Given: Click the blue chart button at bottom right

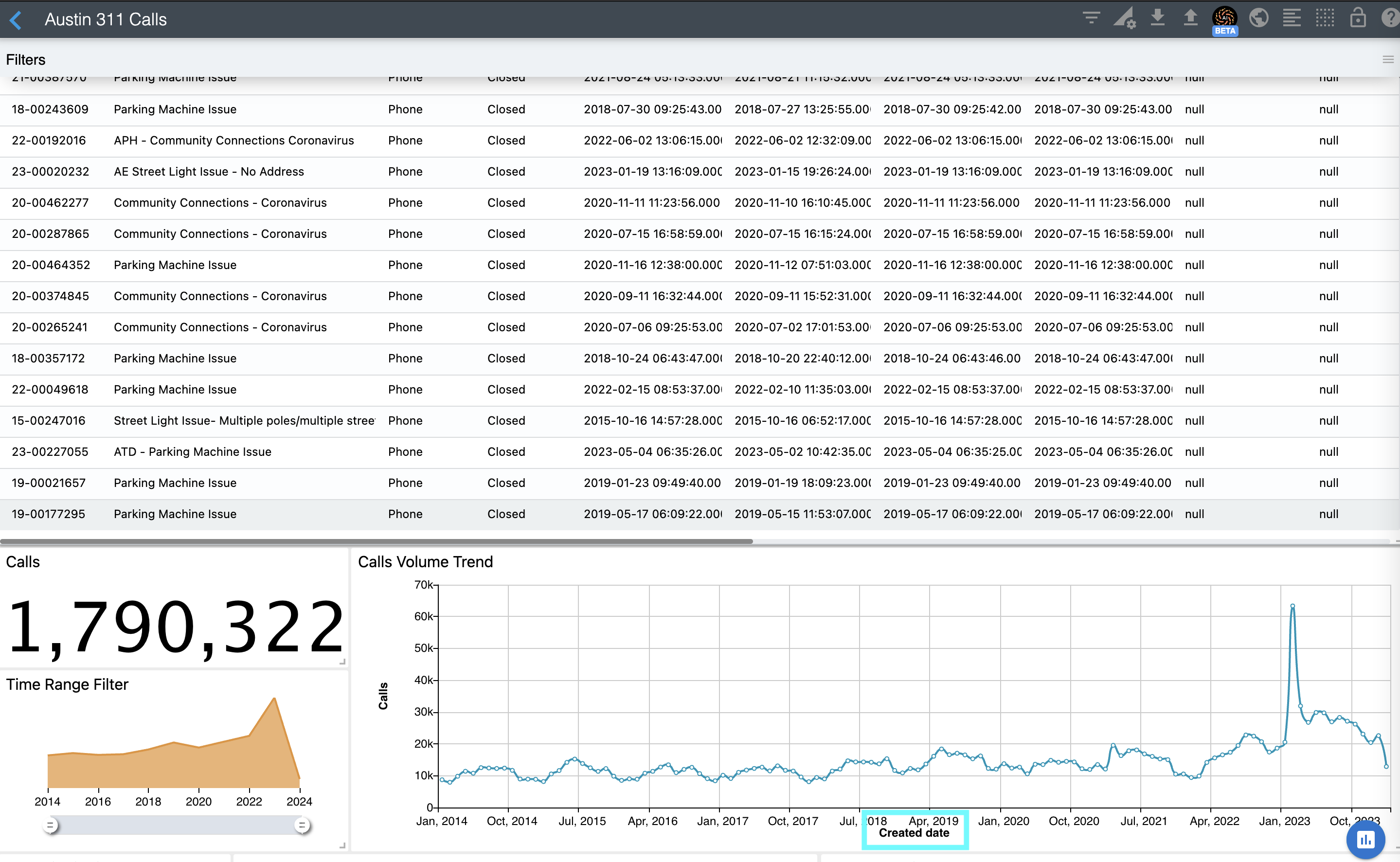Looking at the screenshot, I should [x=1366, y=839].
